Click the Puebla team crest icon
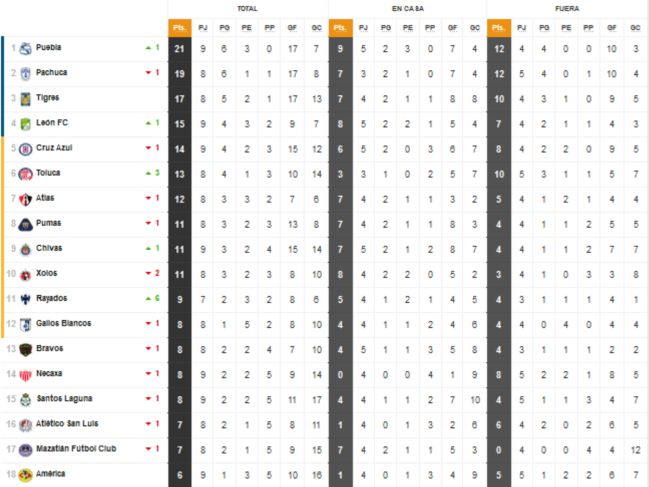 point(25,47)
